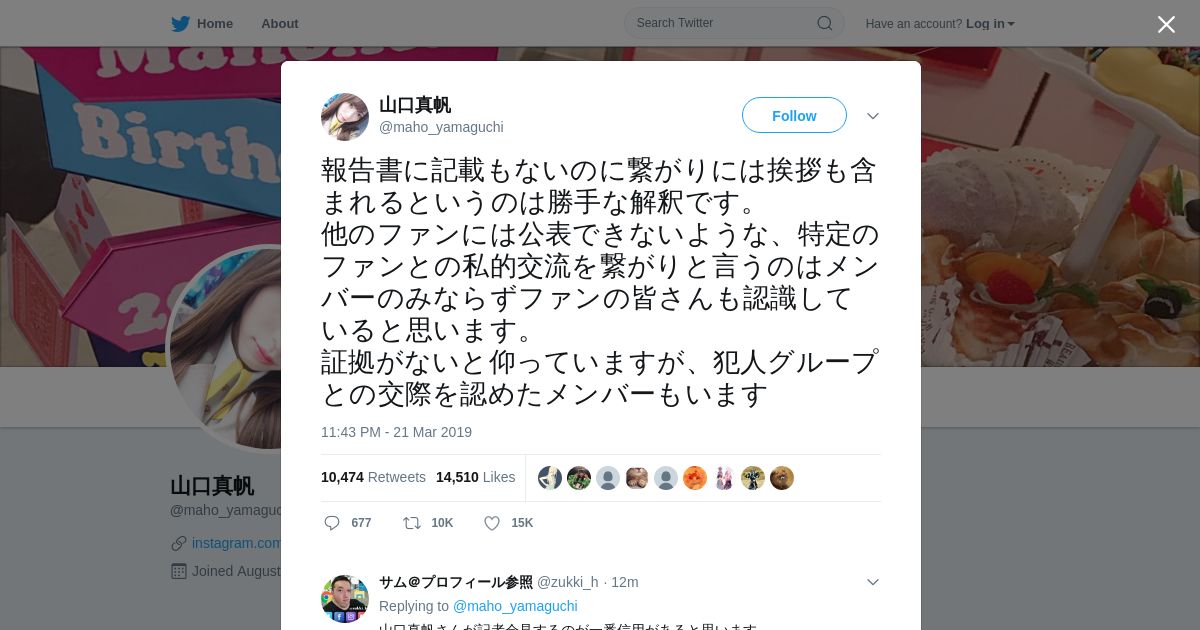
Task: Like the tweet via heart icon
Action: click(492, 523)
